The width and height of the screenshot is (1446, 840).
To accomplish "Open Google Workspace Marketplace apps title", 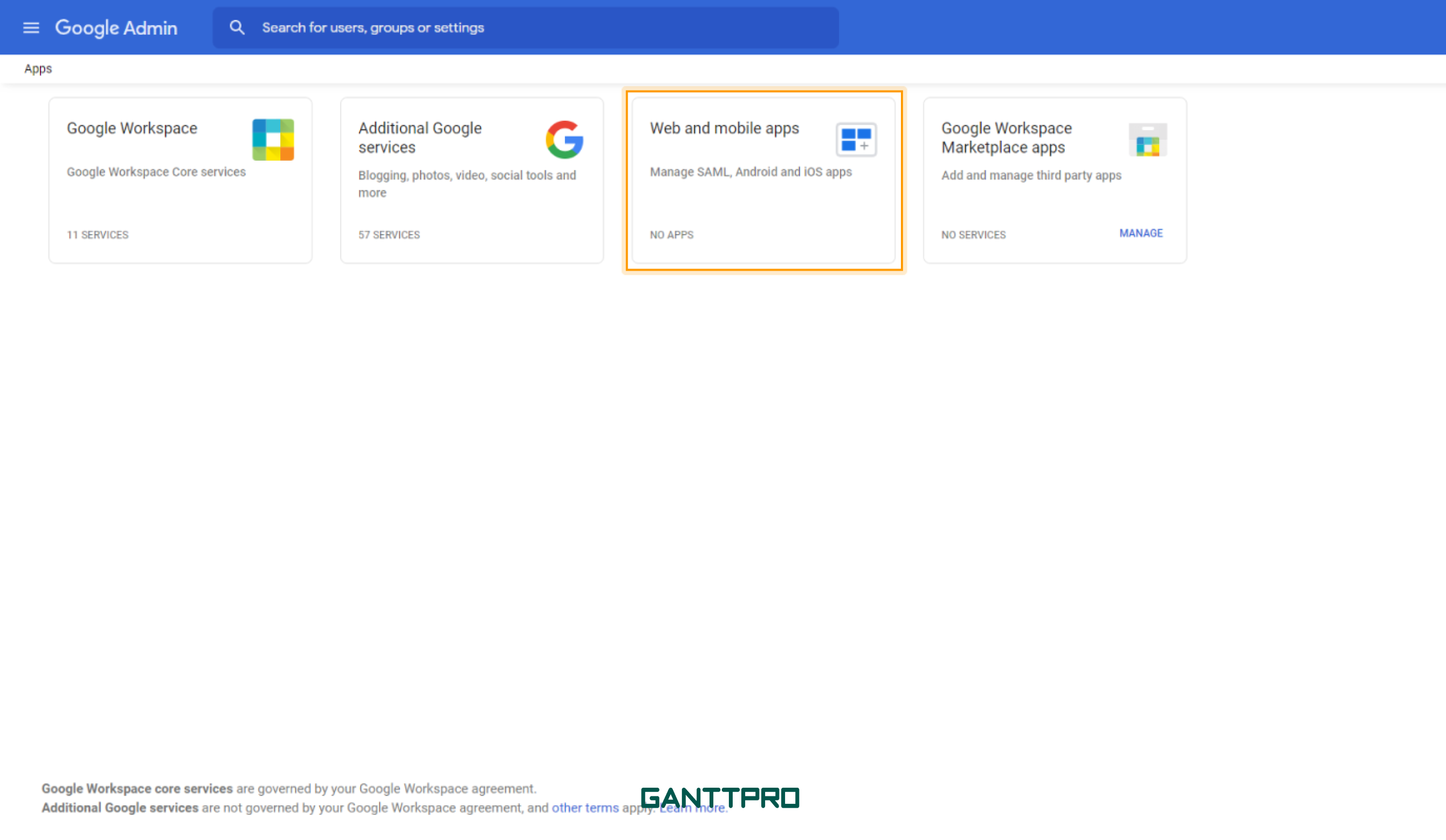I will (x=1007, y=137).
